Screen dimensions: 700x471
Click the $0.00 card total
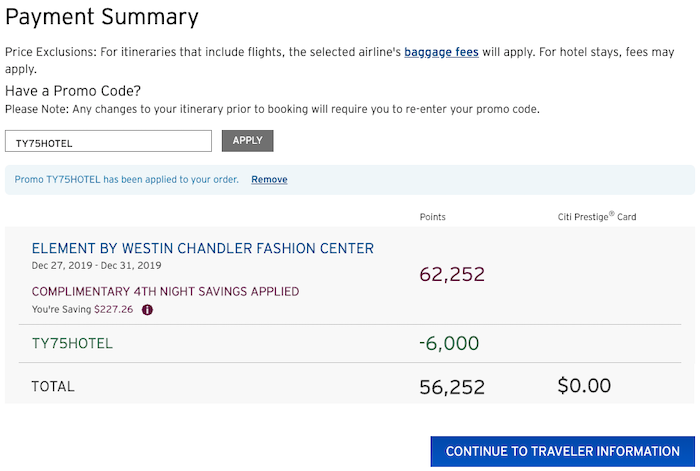tap(584, 385)
